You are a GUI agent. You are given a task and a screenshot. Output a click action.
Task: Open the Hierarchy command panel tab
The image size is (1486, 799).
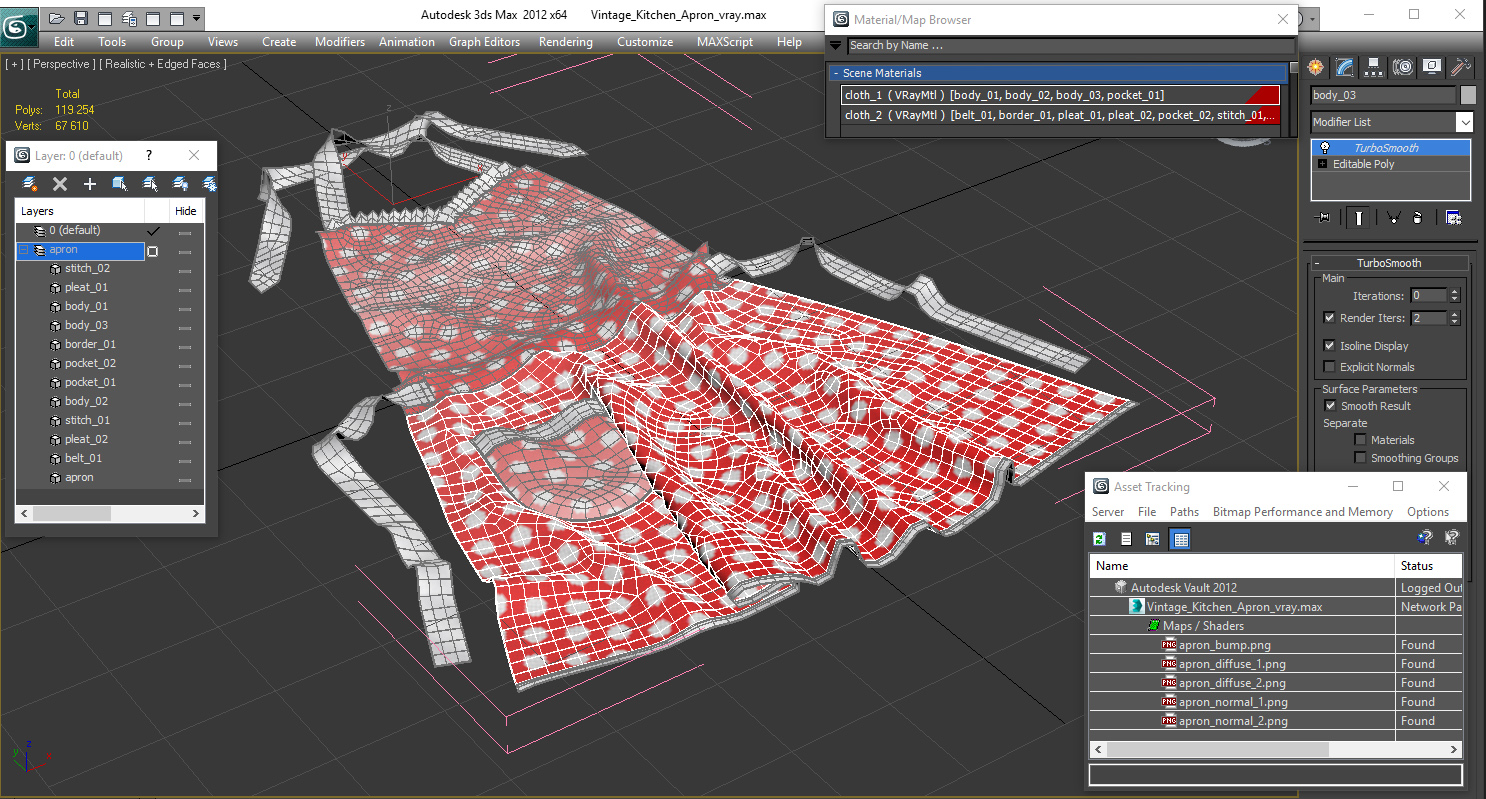tap(1374, 67)
